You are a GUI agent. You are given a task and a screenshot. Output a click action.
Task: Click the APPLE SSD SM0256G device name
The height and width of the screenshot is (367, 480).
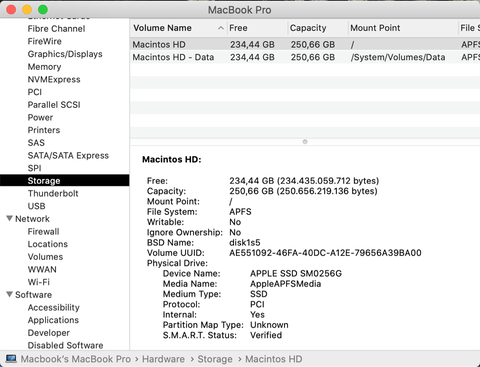(x=296, y=273)
